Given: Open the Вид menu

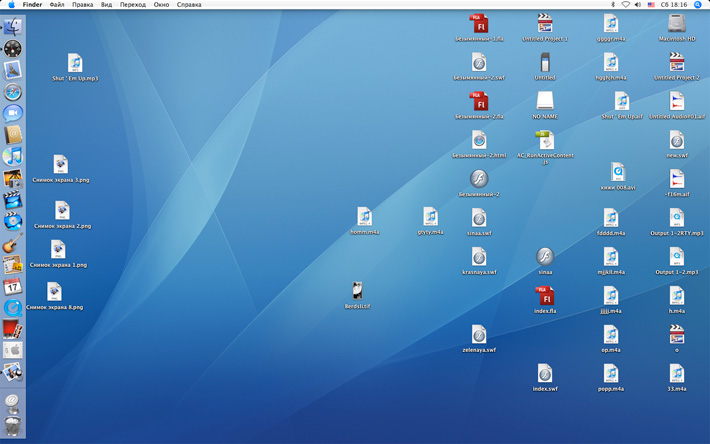Looking at the screenshot, I should [106, 5].
